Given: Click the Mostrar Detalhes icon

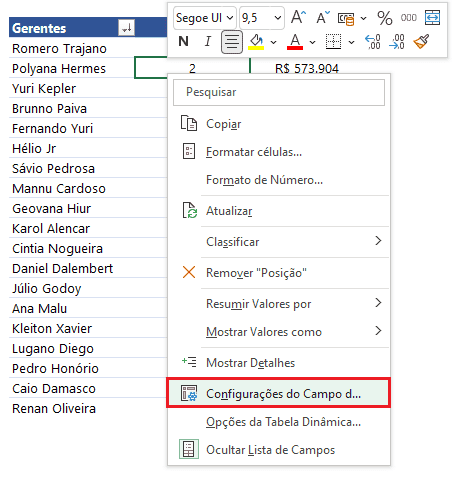Looking at the screenshot, I should (189, 362).
